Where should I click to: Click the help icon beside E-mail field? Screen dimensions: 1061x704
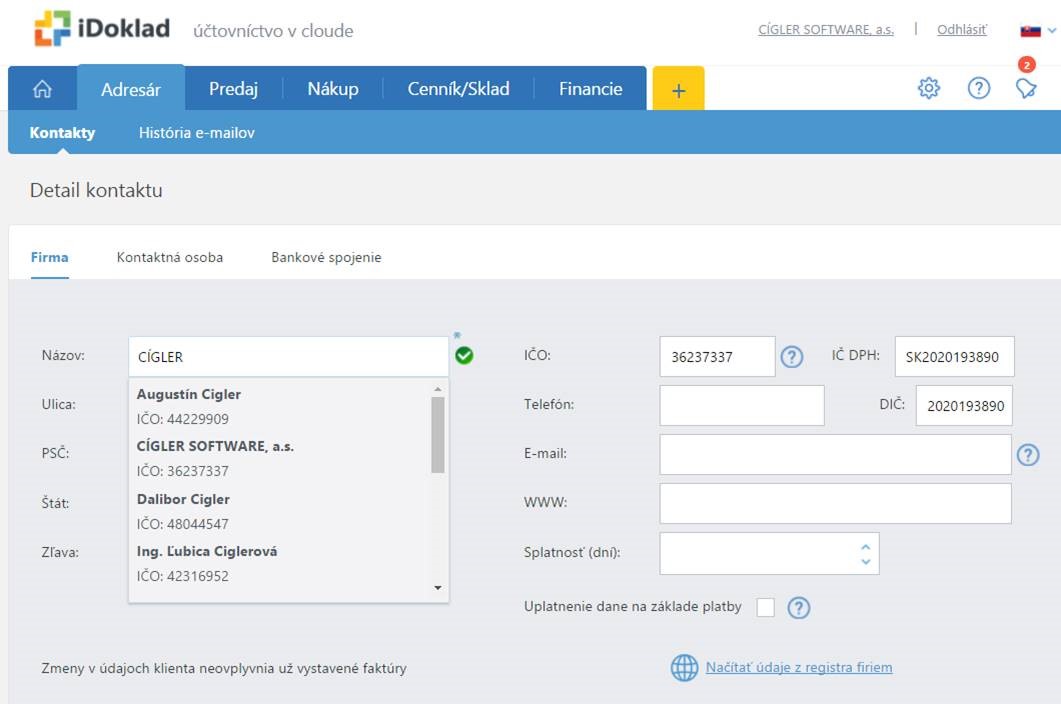1028,455
